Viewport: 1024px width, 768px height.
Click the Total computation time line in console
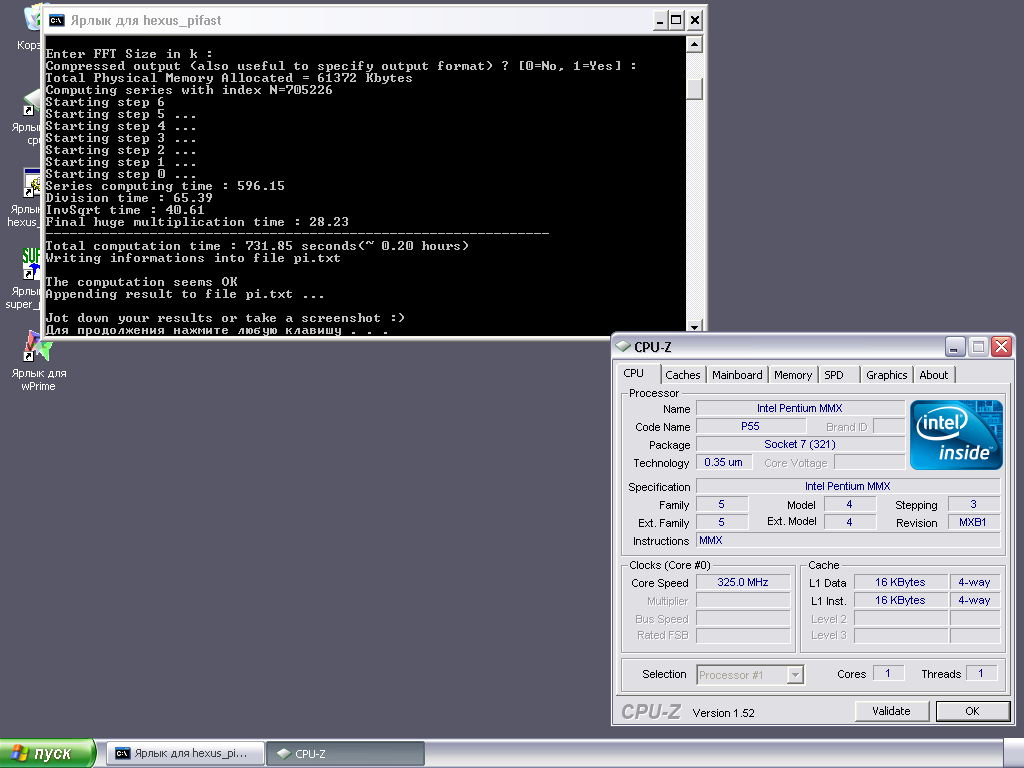tap(257, 246)
